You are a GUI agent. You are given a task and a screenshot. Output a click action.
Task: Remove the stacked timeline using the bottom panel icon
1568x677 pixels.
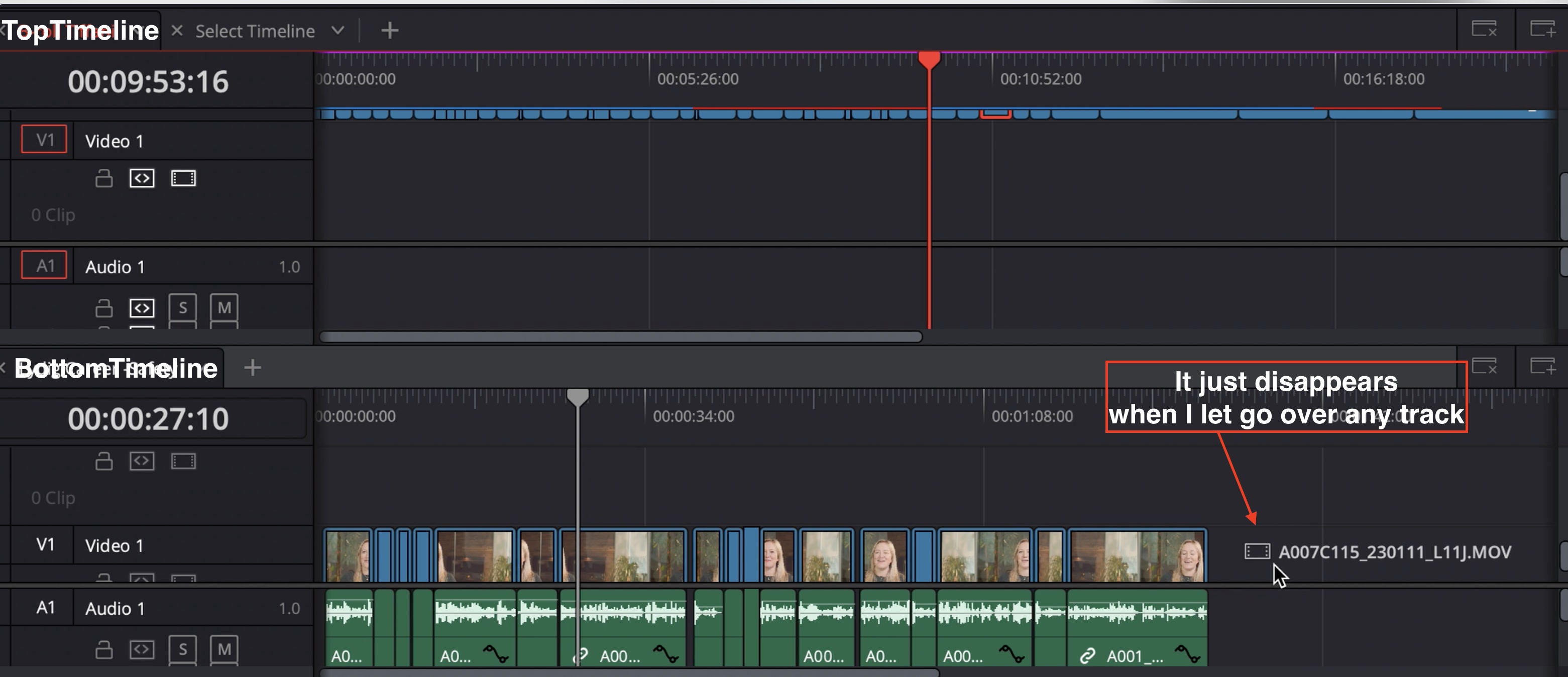1484,366
